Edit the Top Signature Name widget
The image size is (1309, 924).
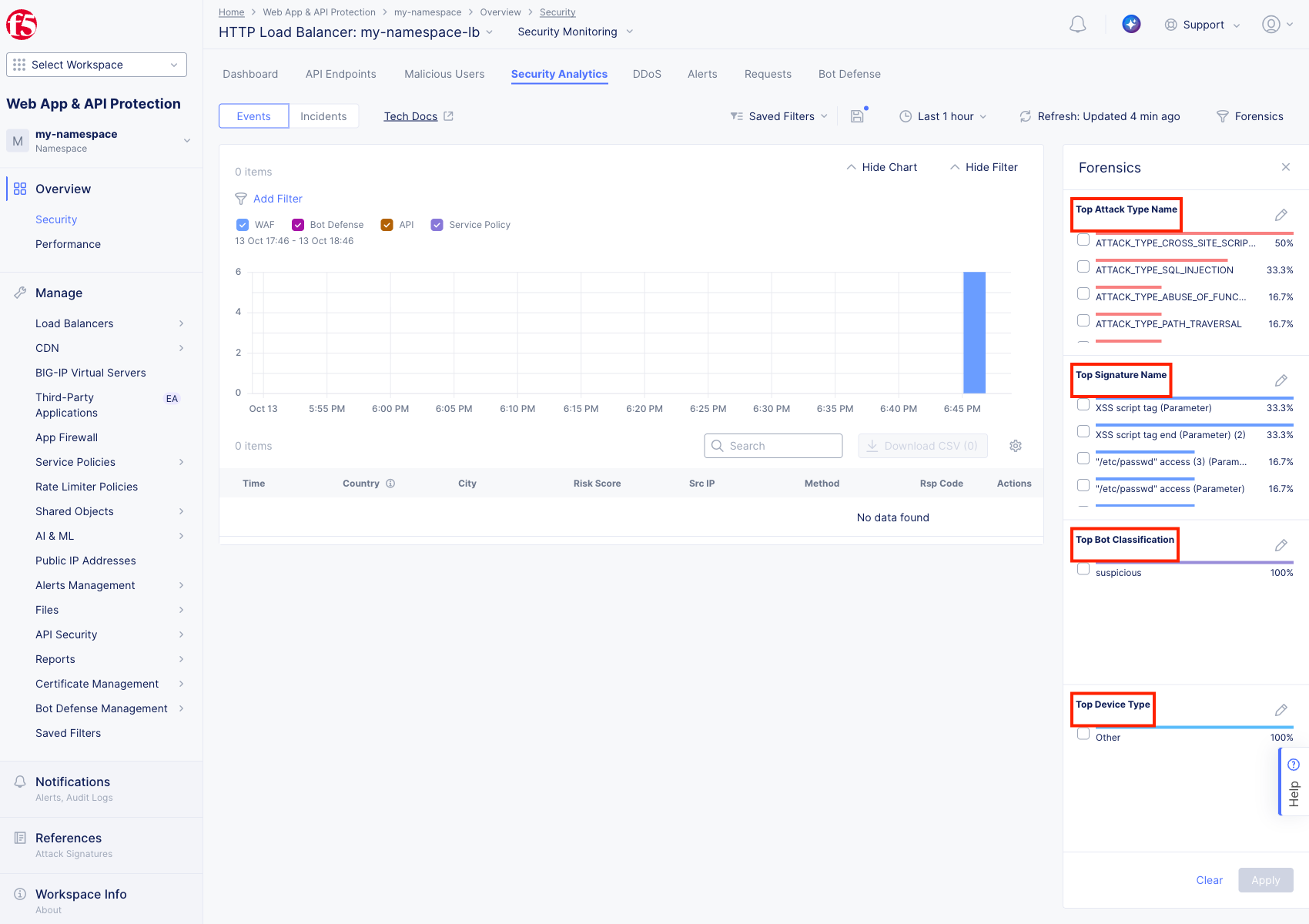pos(1281,380)
